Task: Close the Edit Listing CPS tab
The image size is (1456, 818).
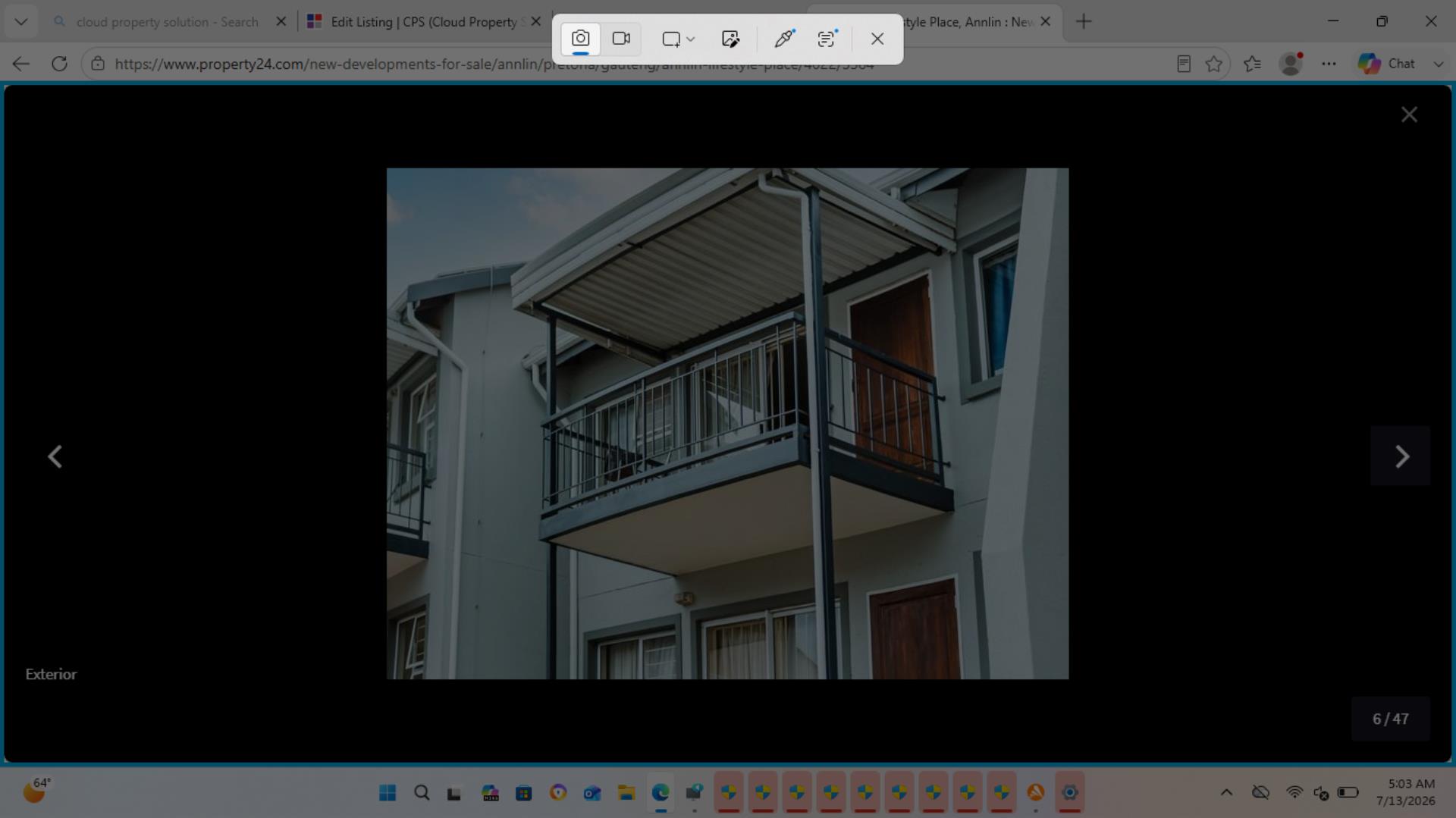Action: point(536,22)
